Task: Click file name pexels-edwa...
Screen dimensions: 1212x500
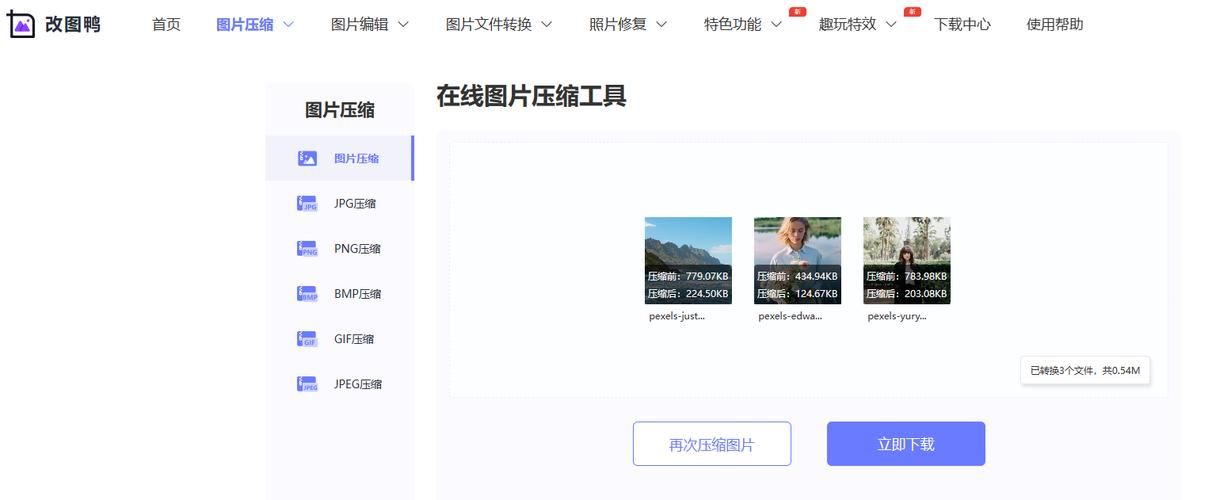Action: (790, 316)
